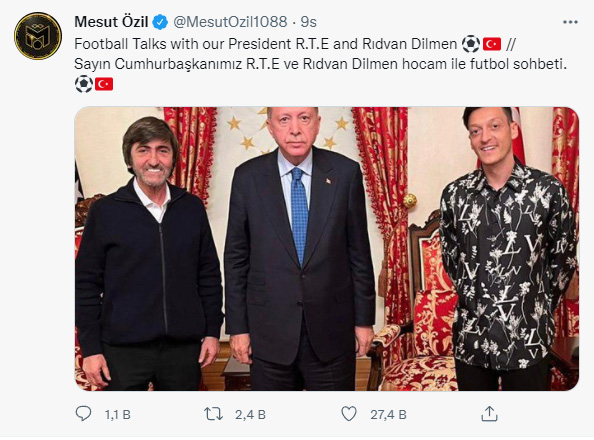
Task: Open the @MesutOzil1088 handle link
Action: point(230,22)
